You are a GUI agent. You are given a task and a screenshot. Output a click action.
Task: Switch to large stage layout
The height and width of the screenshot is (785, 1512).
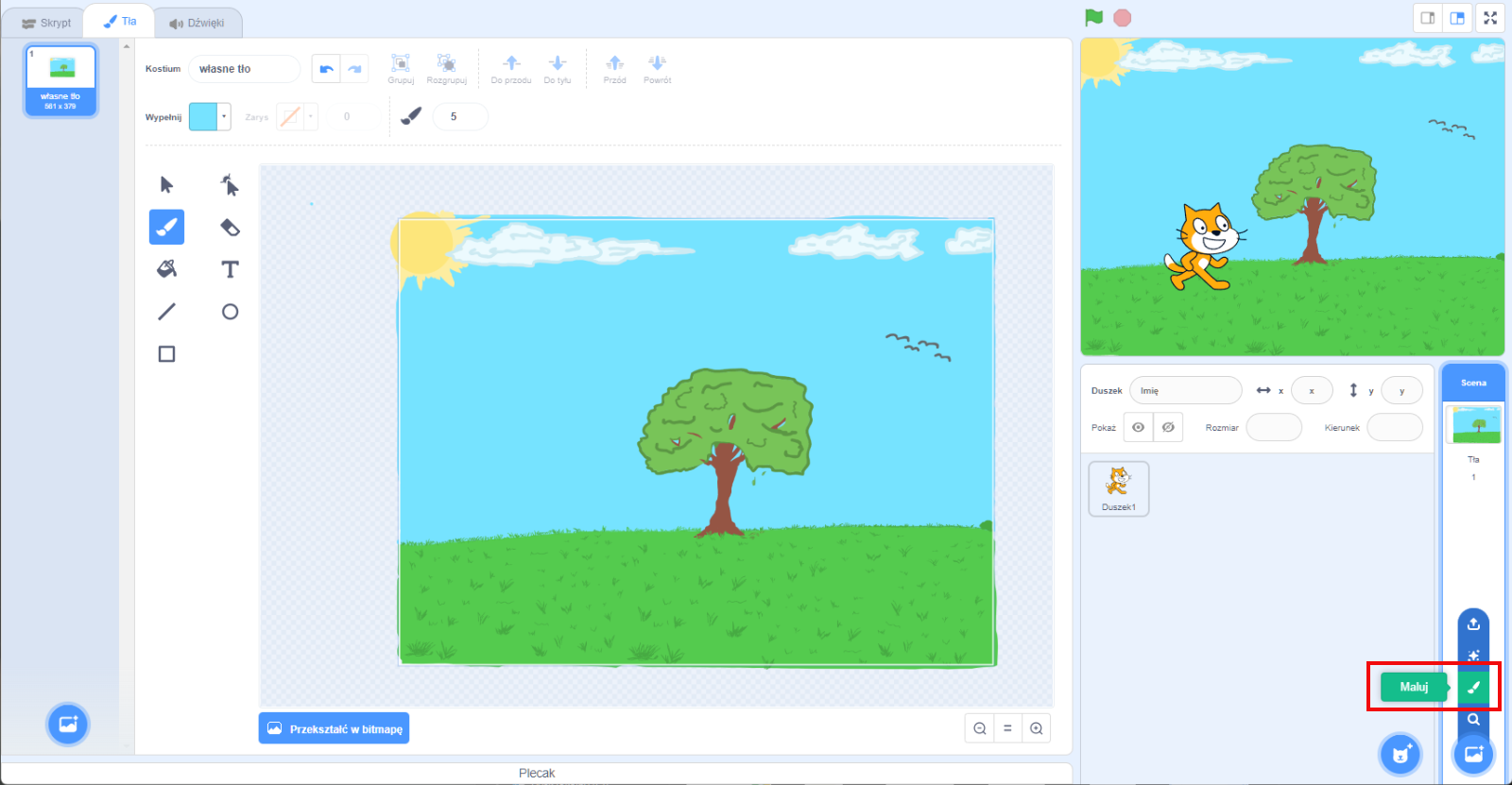[1457, 18]
